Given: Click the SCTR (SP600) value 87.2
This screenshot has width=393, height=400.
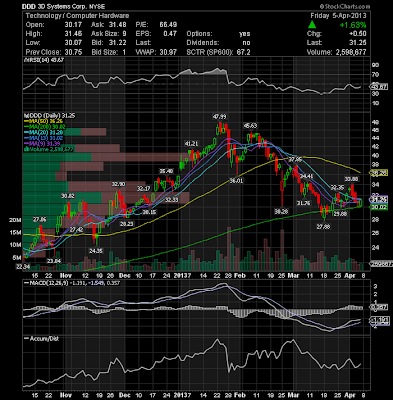Looking at the screenshot, I should click(244, 52).
